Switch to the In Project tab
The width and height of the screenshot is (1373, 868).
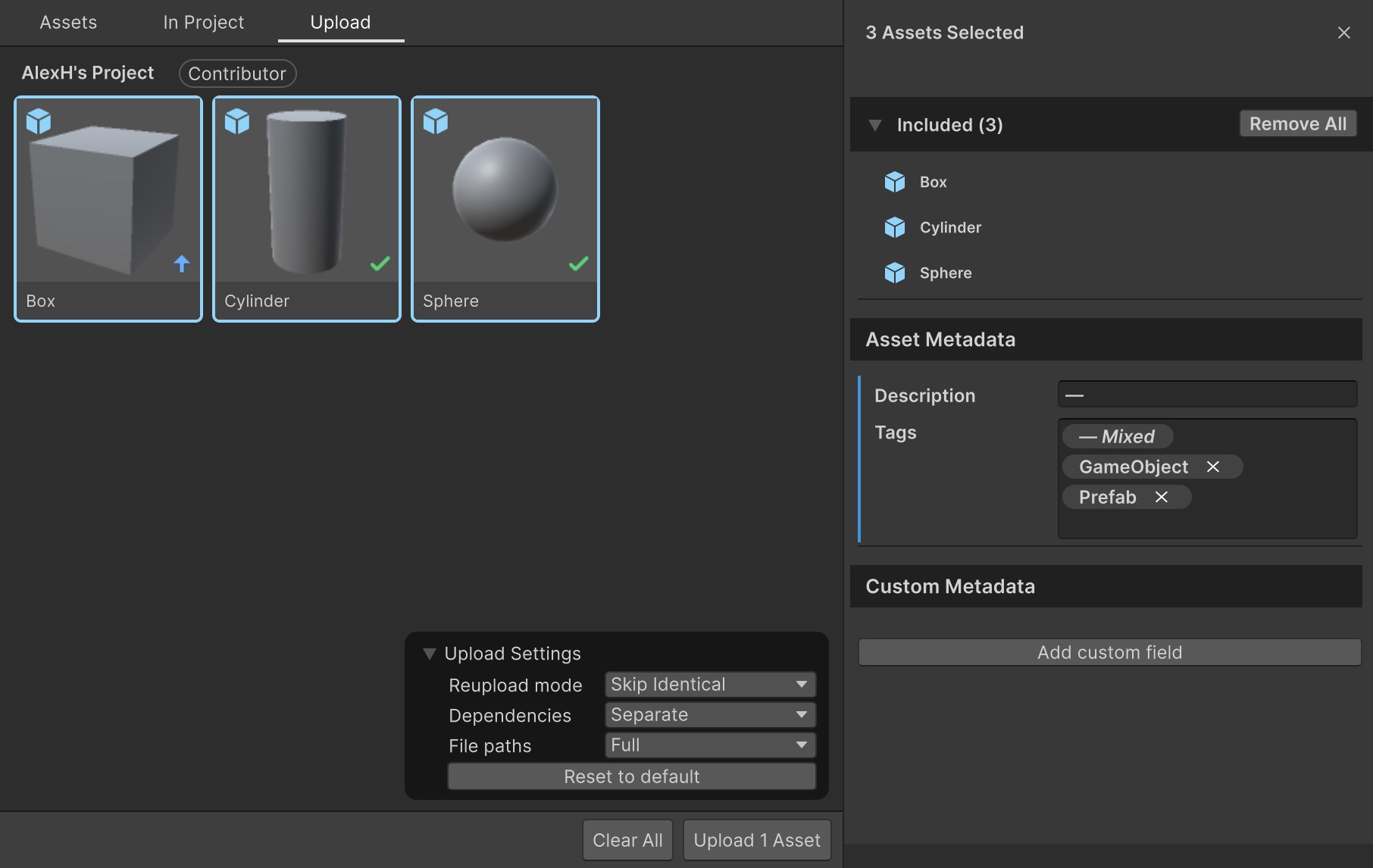pyautogui.click(x=203, y=23)
